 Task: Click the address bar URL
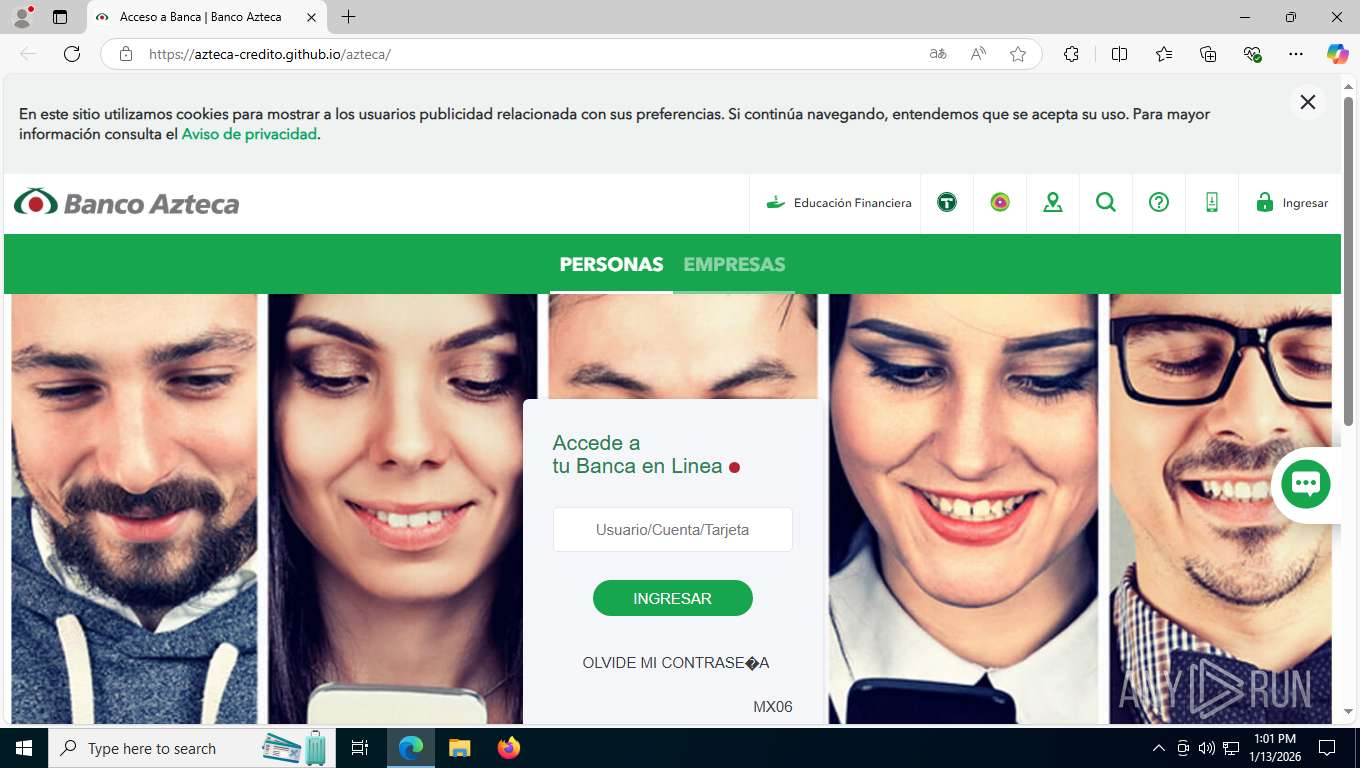pos(269,54)
